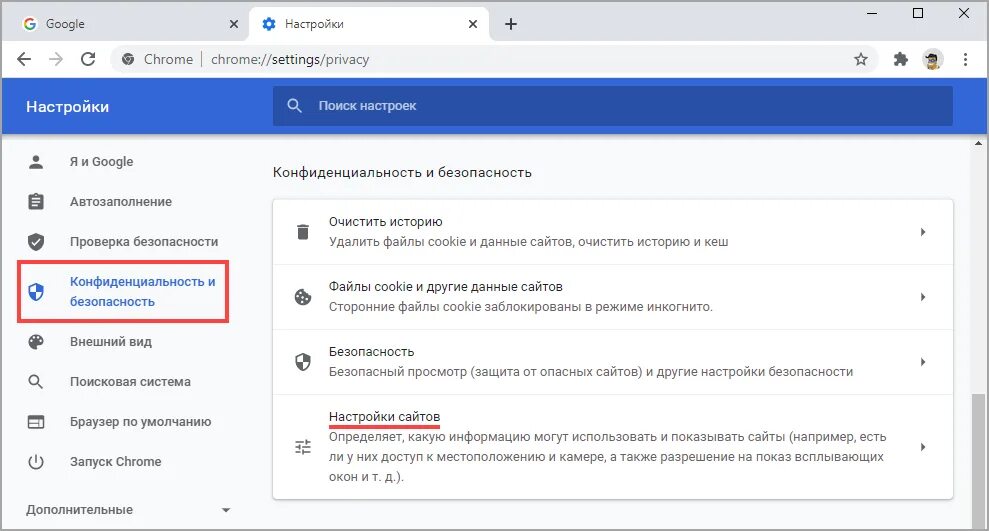Image resolution: width=989 pixels, height=531 pixels.
Task: Click the Безопасность row title
Action: [372, 352]
